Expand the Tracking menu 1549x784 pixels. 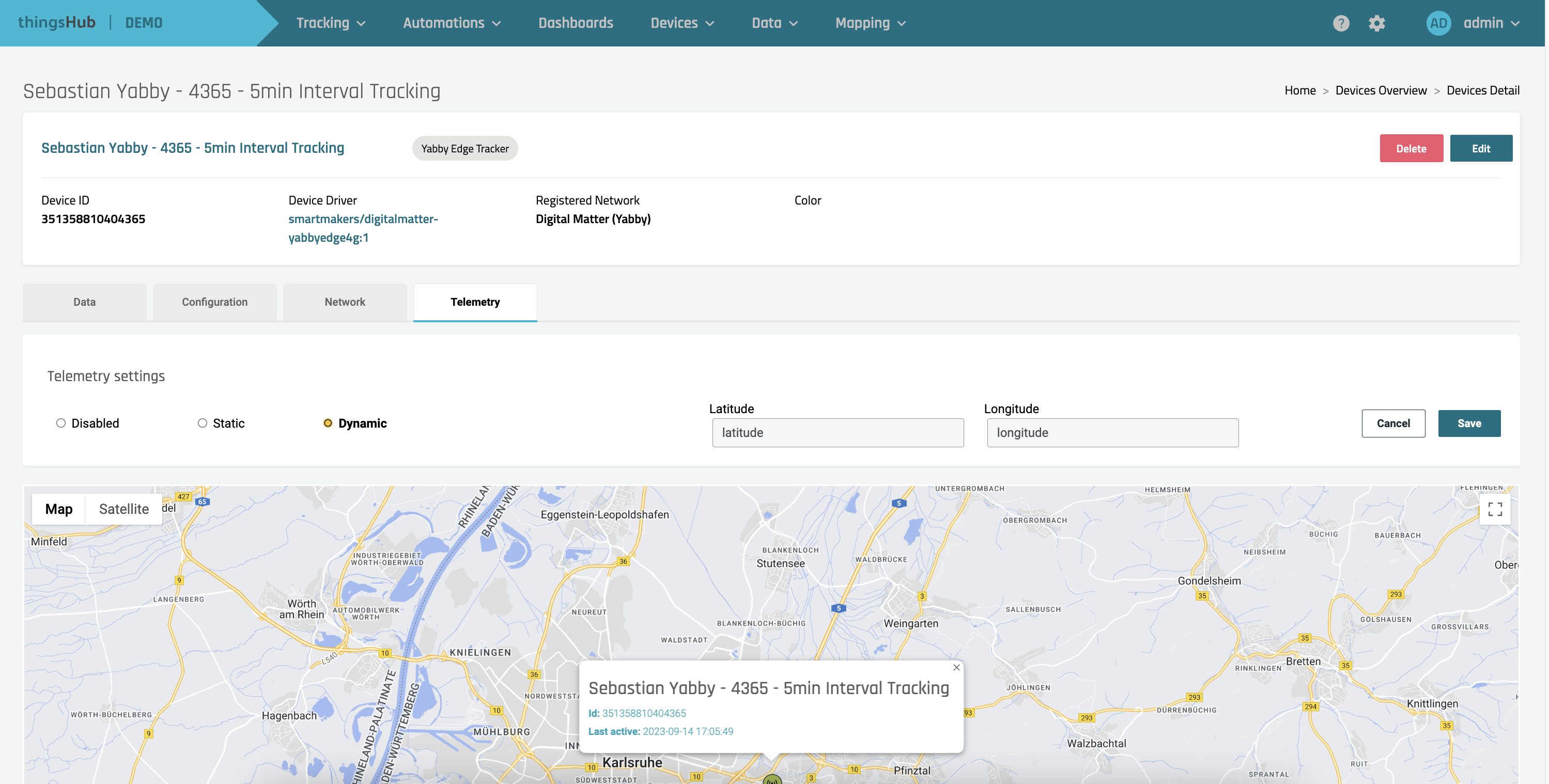[x=330, y=23]
